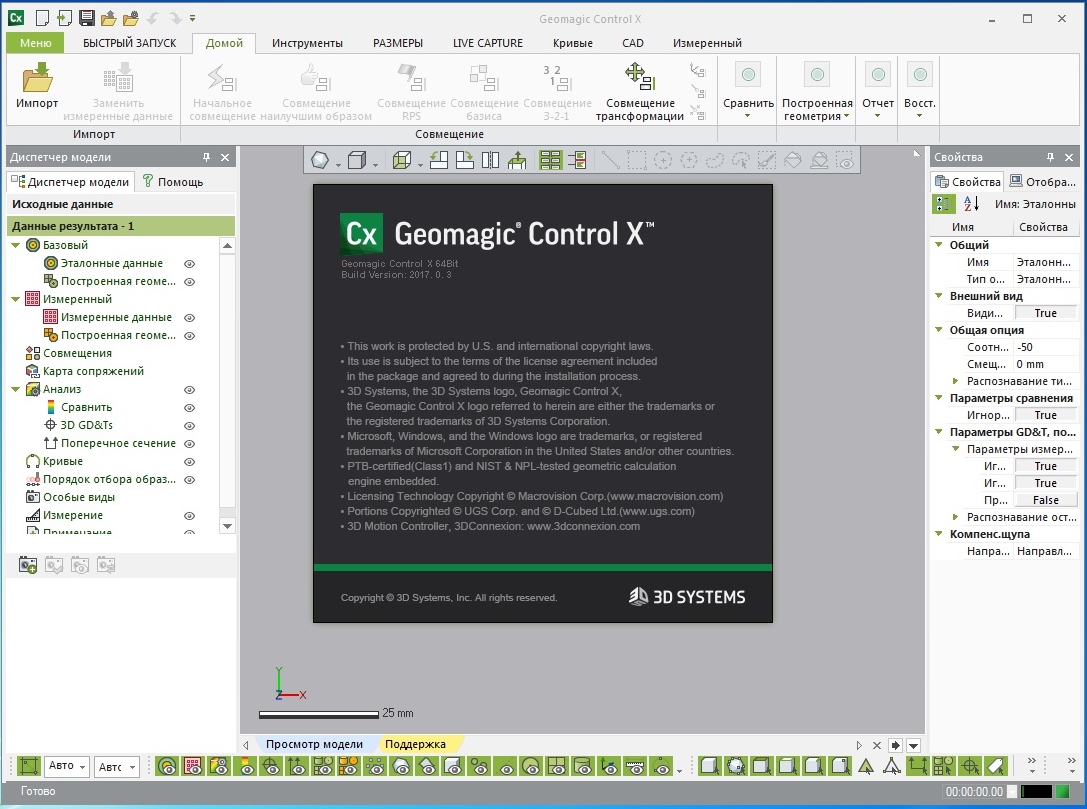Expand Распознавание ти... property row
The width and height of the screenshot is (1087, 809).
coord(955,381)
